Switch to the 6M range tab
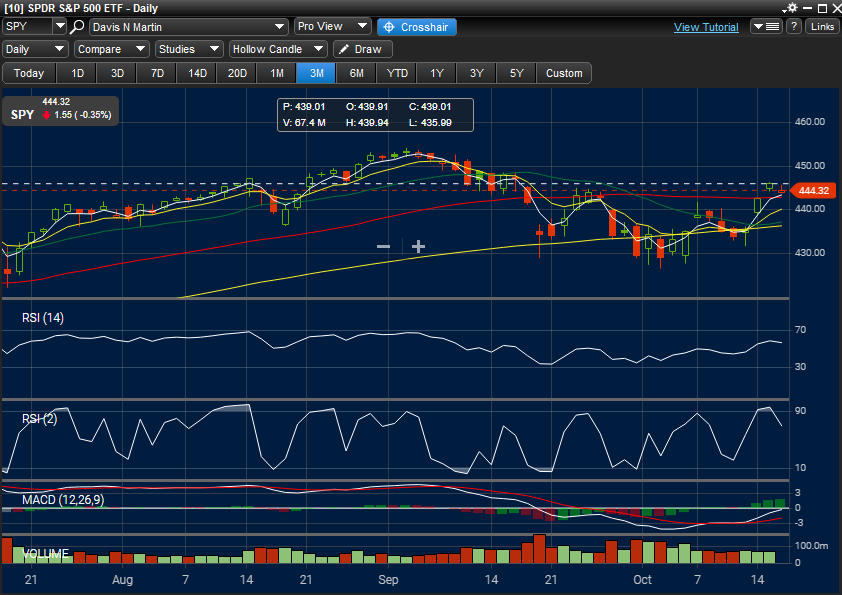Screen dimensions: 842x595 [357, 73]
